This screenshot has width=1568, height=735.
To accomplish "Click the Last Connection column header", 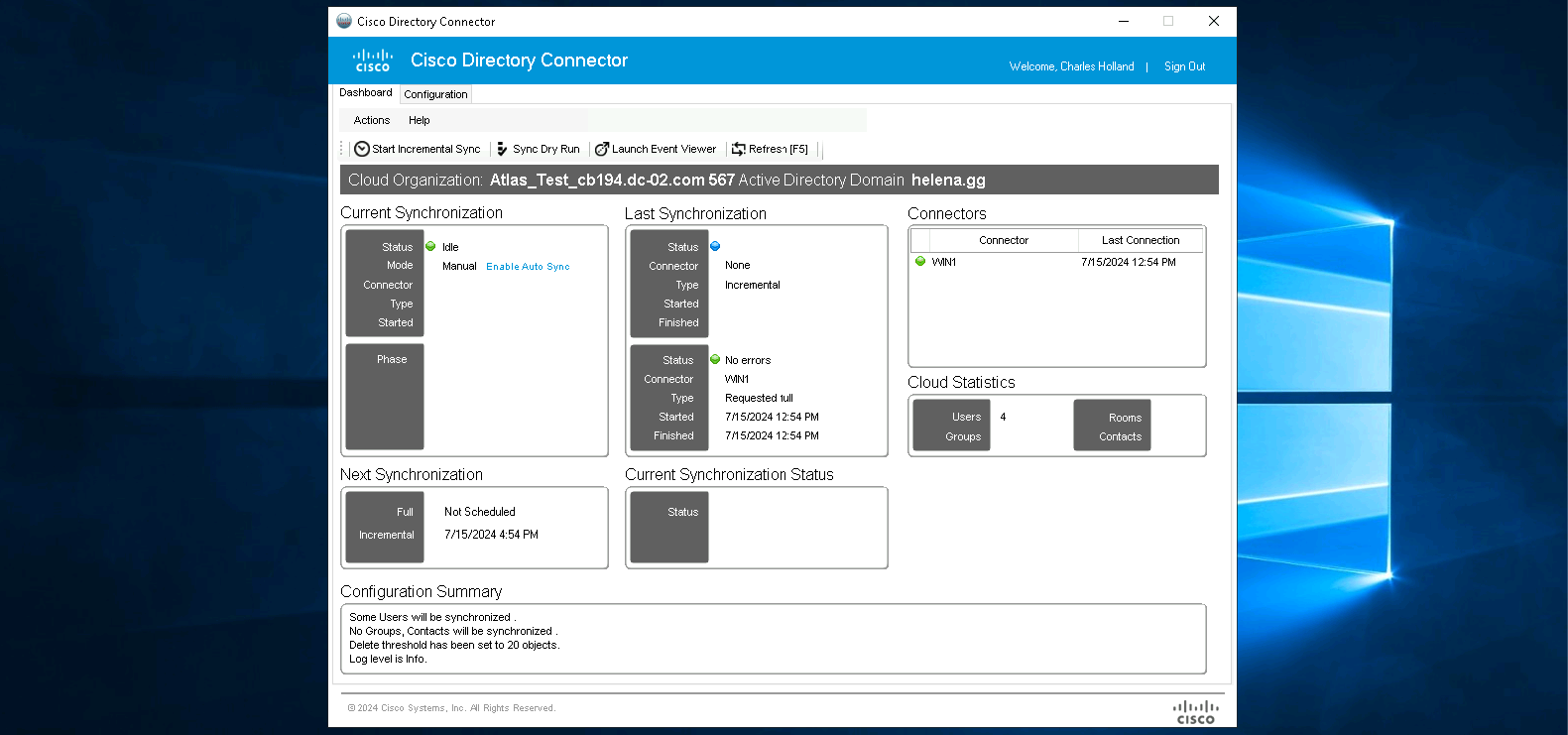I will pos(1140,240).
